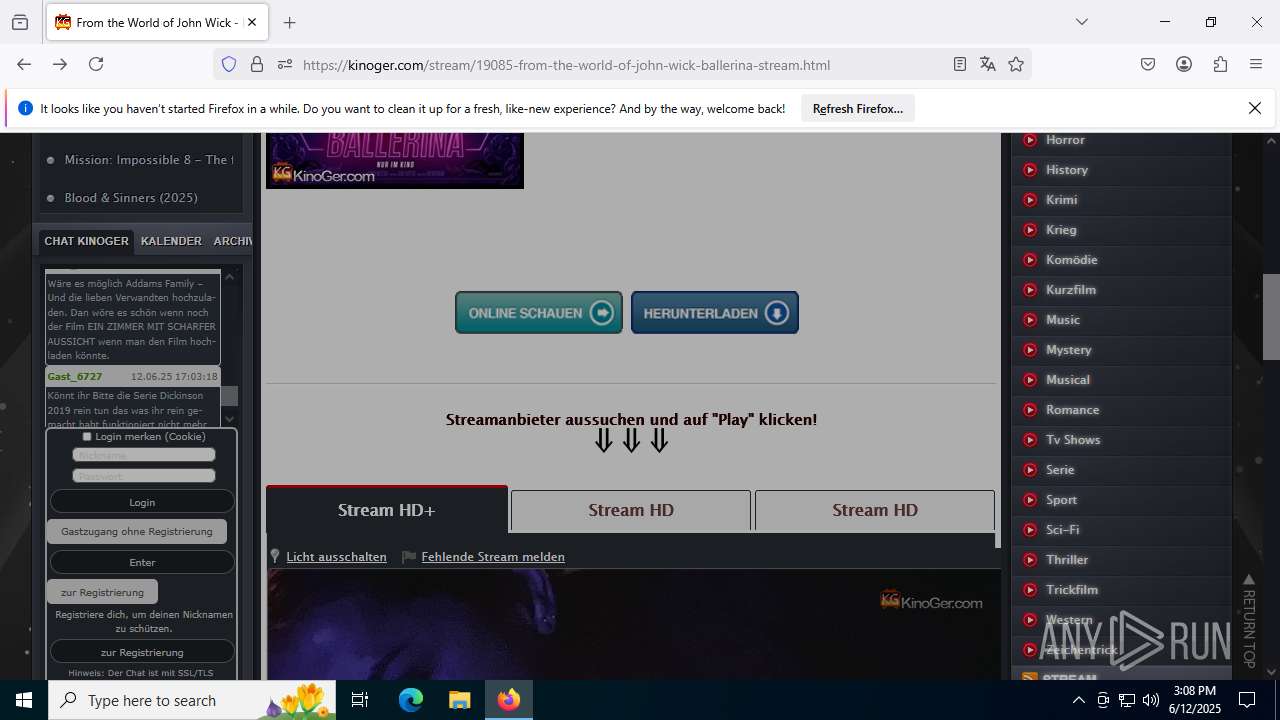Screen dimensions: 1280x720
Task: Open Firefox application menu
Action: click(1256, 64)
